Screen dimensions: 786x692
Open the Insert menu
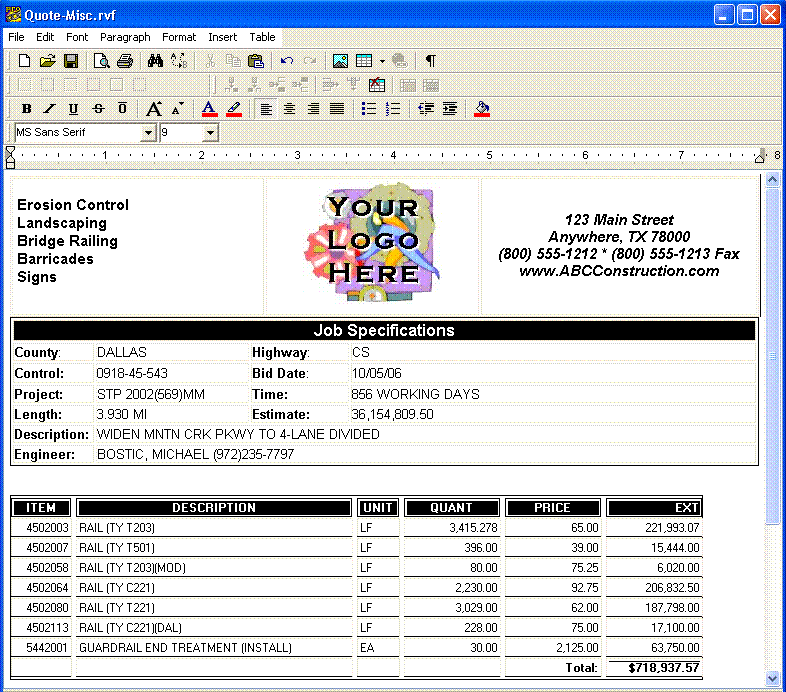pyautogui.click(x=223, y=37)
